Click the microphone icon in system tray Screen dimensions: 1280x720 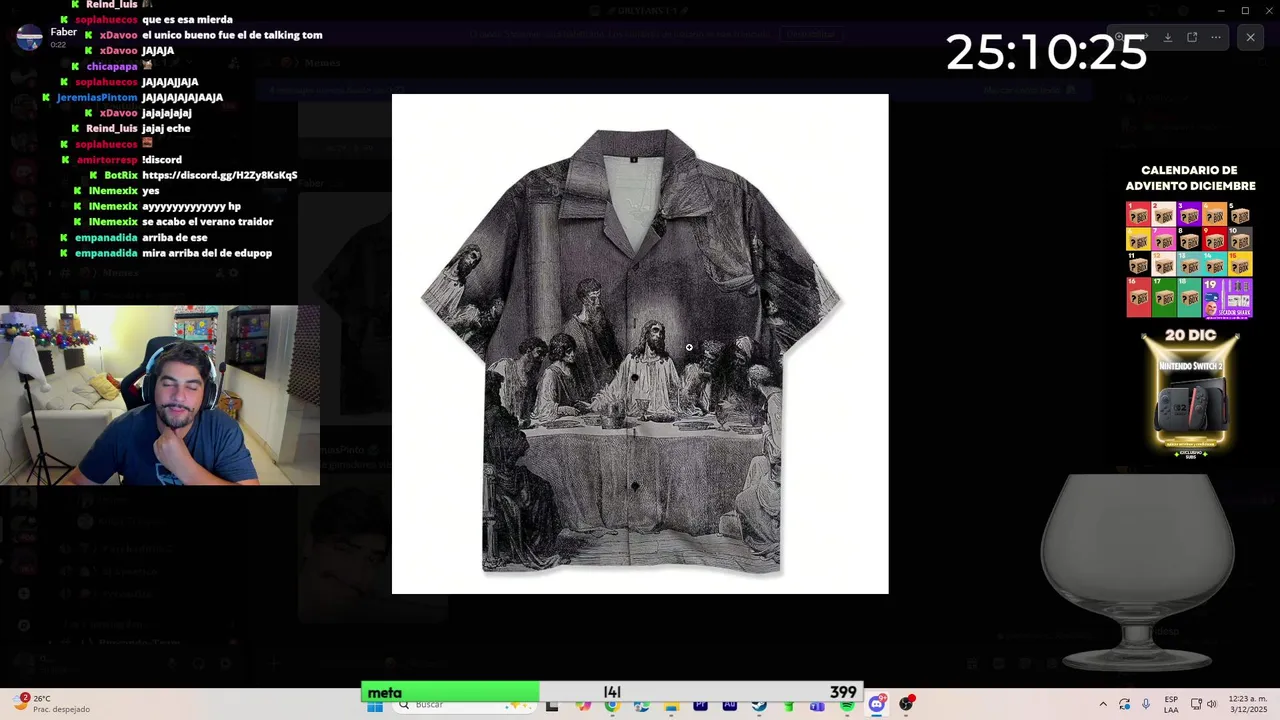pos(1146,704)
